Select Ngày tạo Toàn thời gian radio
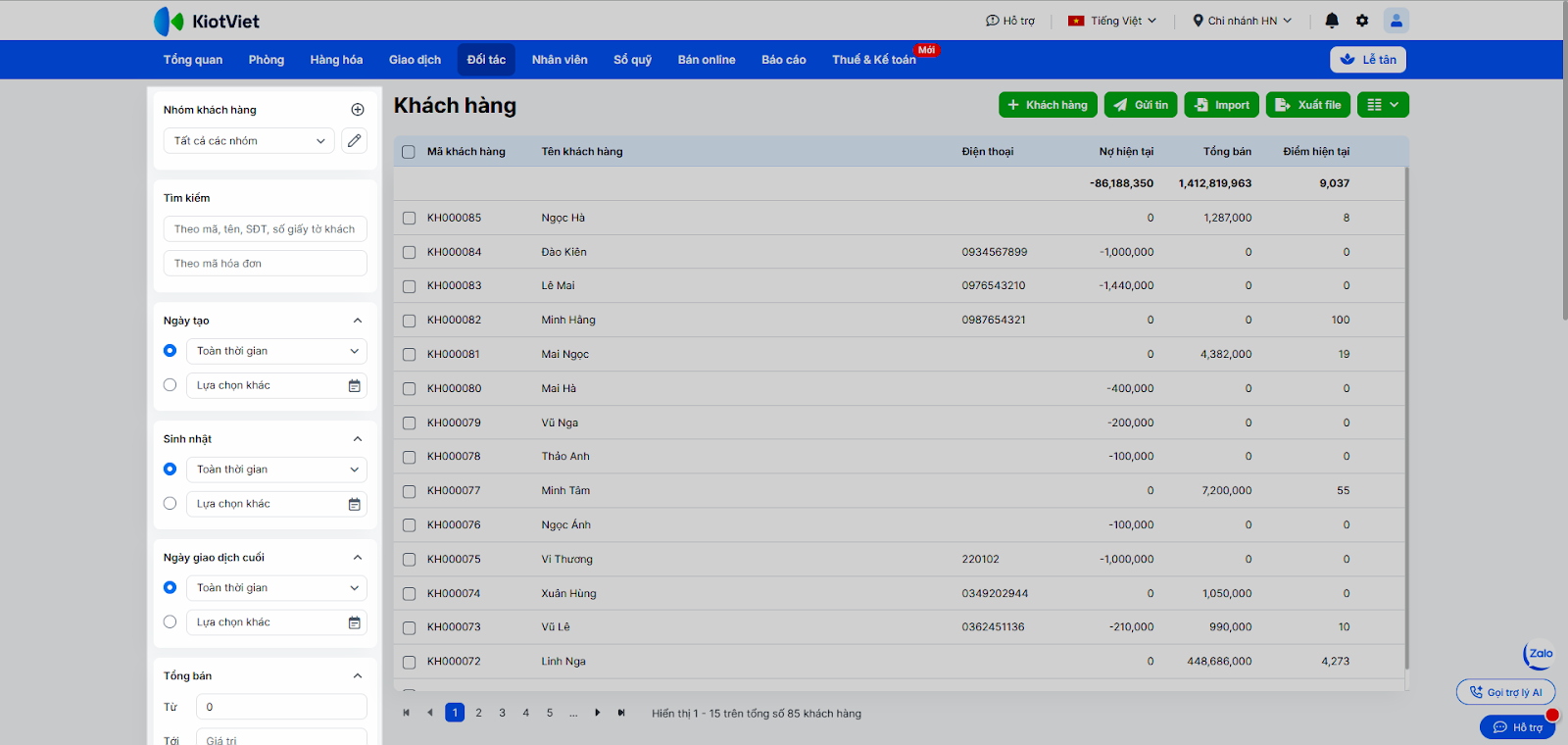Image resolution: width=1568 pixels, height=745 pixels. (x=171, y=351)
